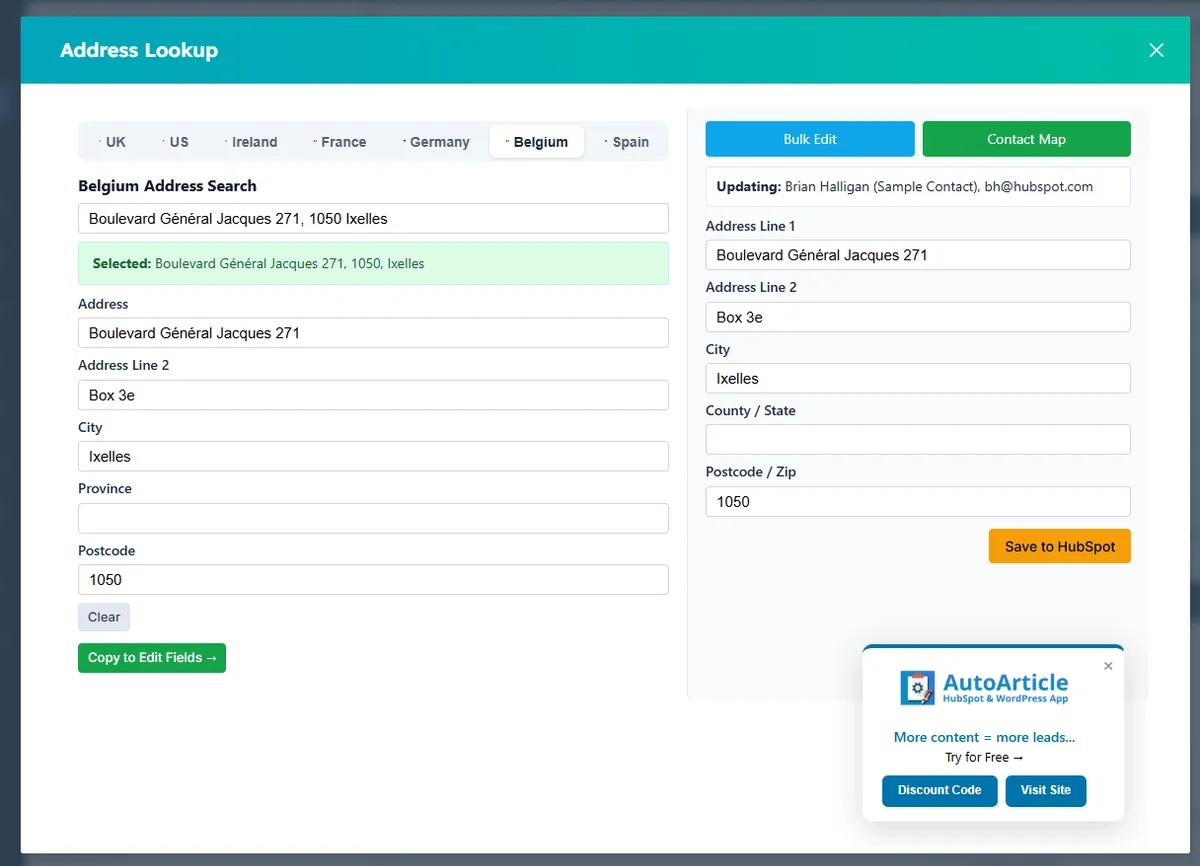Click the Discount Code button
This screenshot has height=866, width=1200.
940,790
